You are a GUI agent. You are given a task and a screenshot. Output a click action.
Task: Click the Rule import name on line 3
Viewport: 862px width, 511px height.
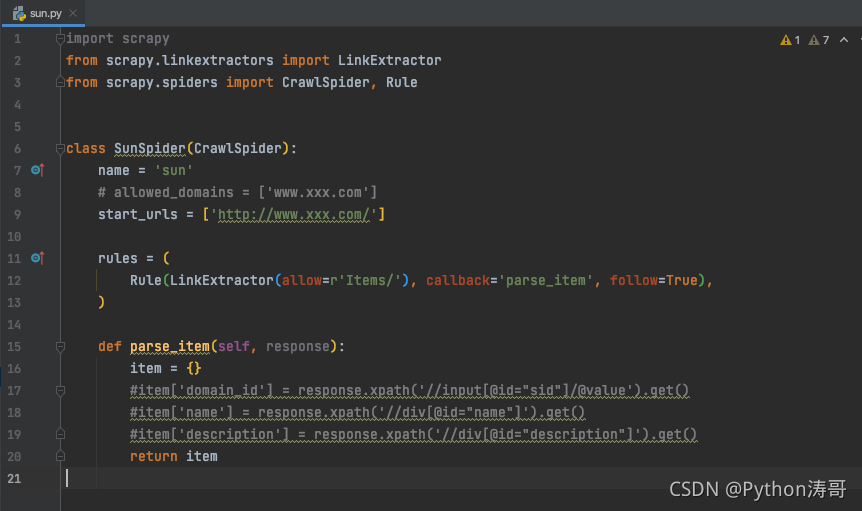pyautogui.click(x=401, y=82)
